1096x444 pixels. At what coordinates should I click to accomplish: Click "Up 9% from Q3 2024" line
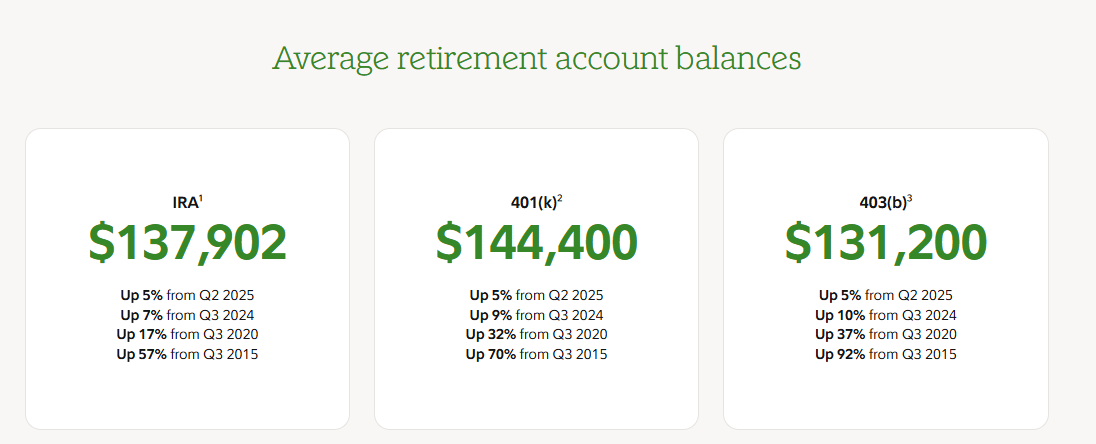536,315
